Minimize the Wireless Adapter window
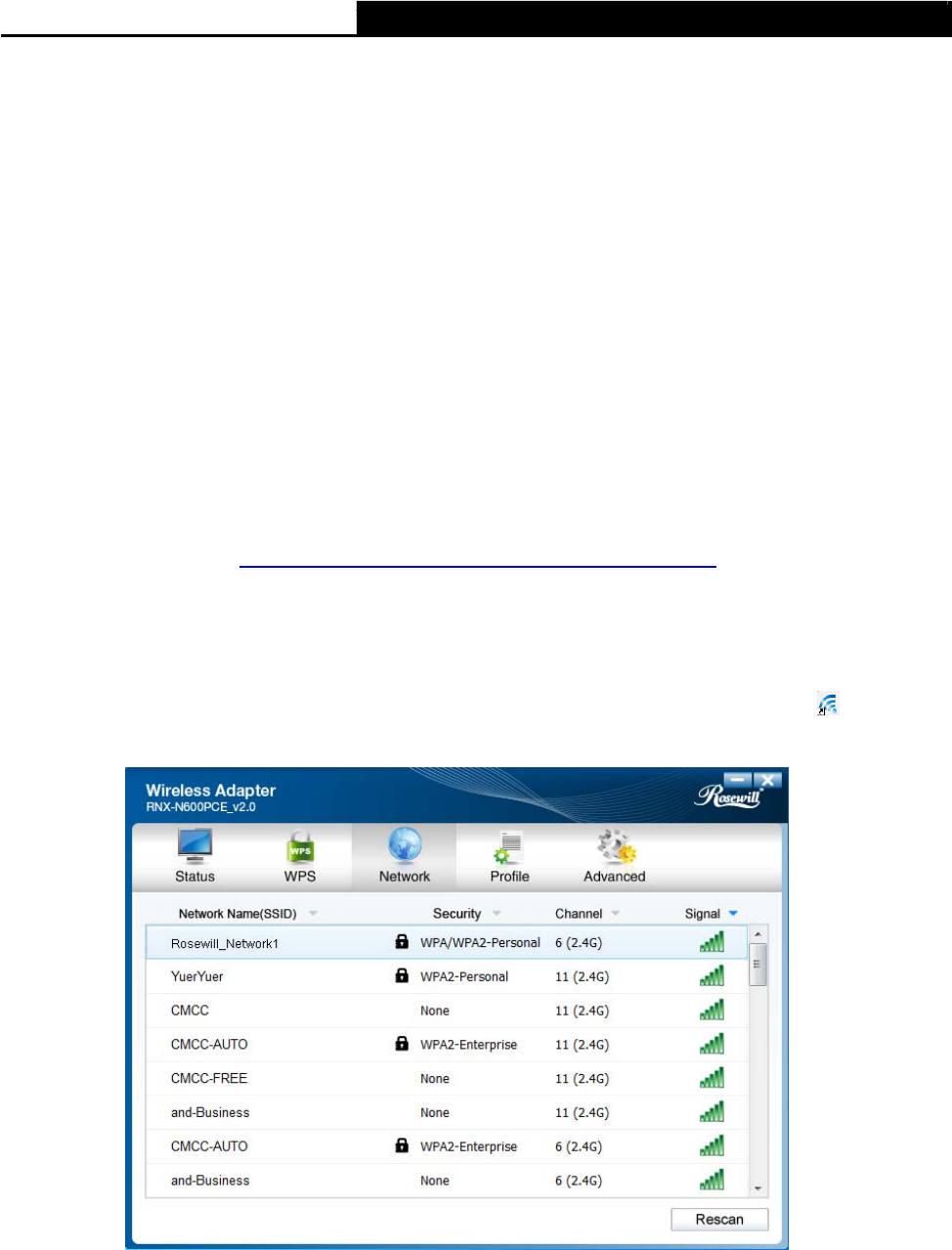 [739, 781]
